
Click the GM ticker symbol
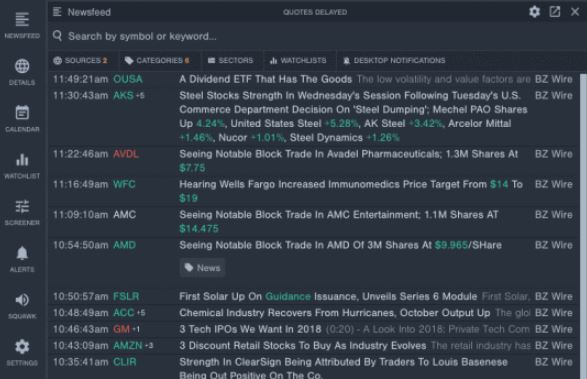(121, 329)
